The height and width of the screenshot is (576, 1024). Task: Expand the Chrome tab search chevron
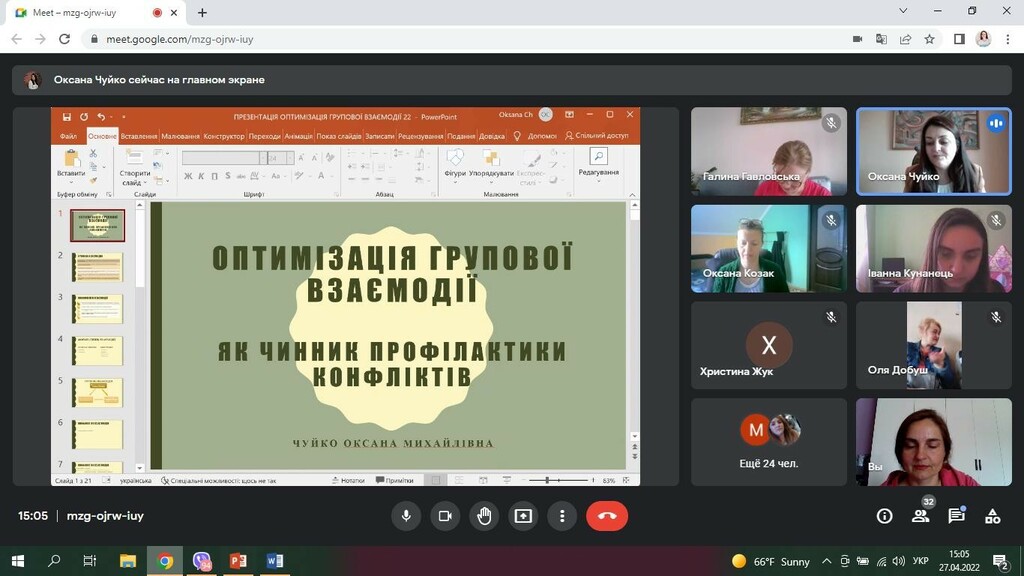[x=903, y=11]
